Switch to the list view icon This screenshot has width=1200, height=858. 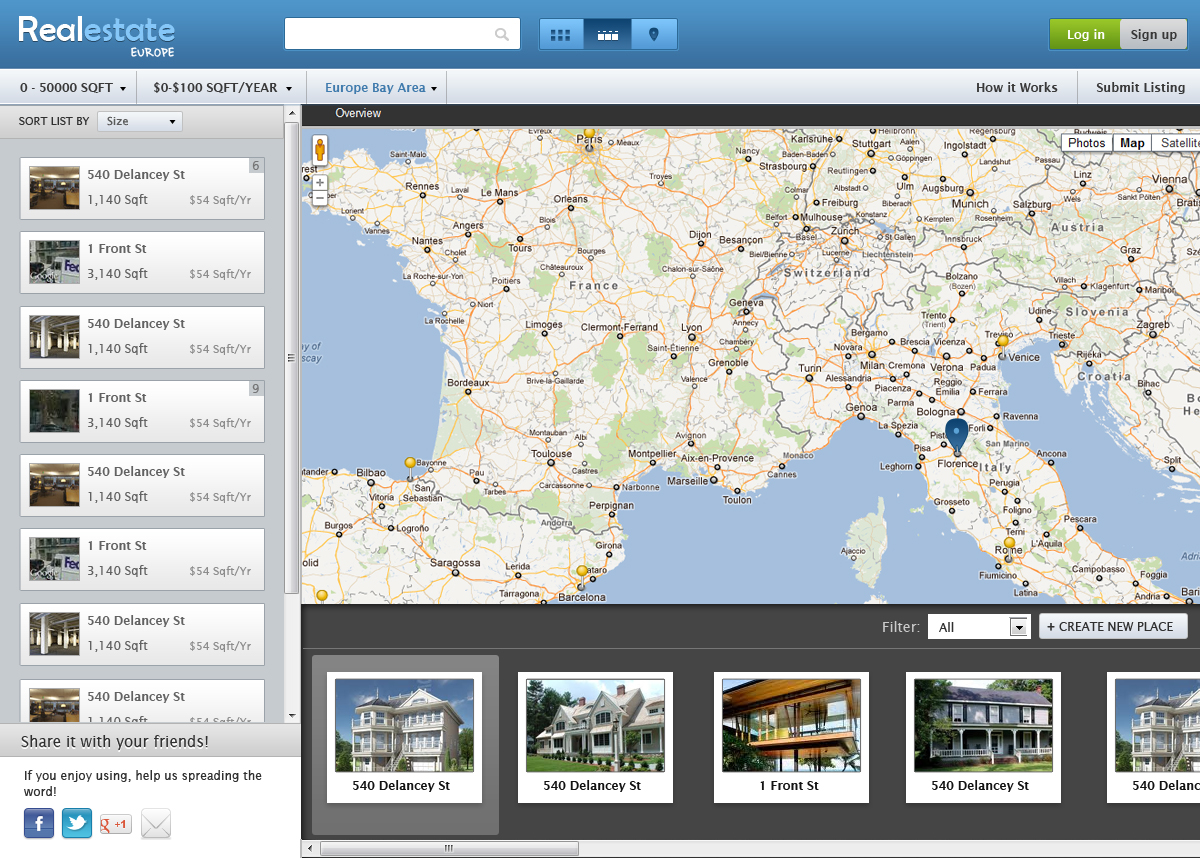[607, 35]
